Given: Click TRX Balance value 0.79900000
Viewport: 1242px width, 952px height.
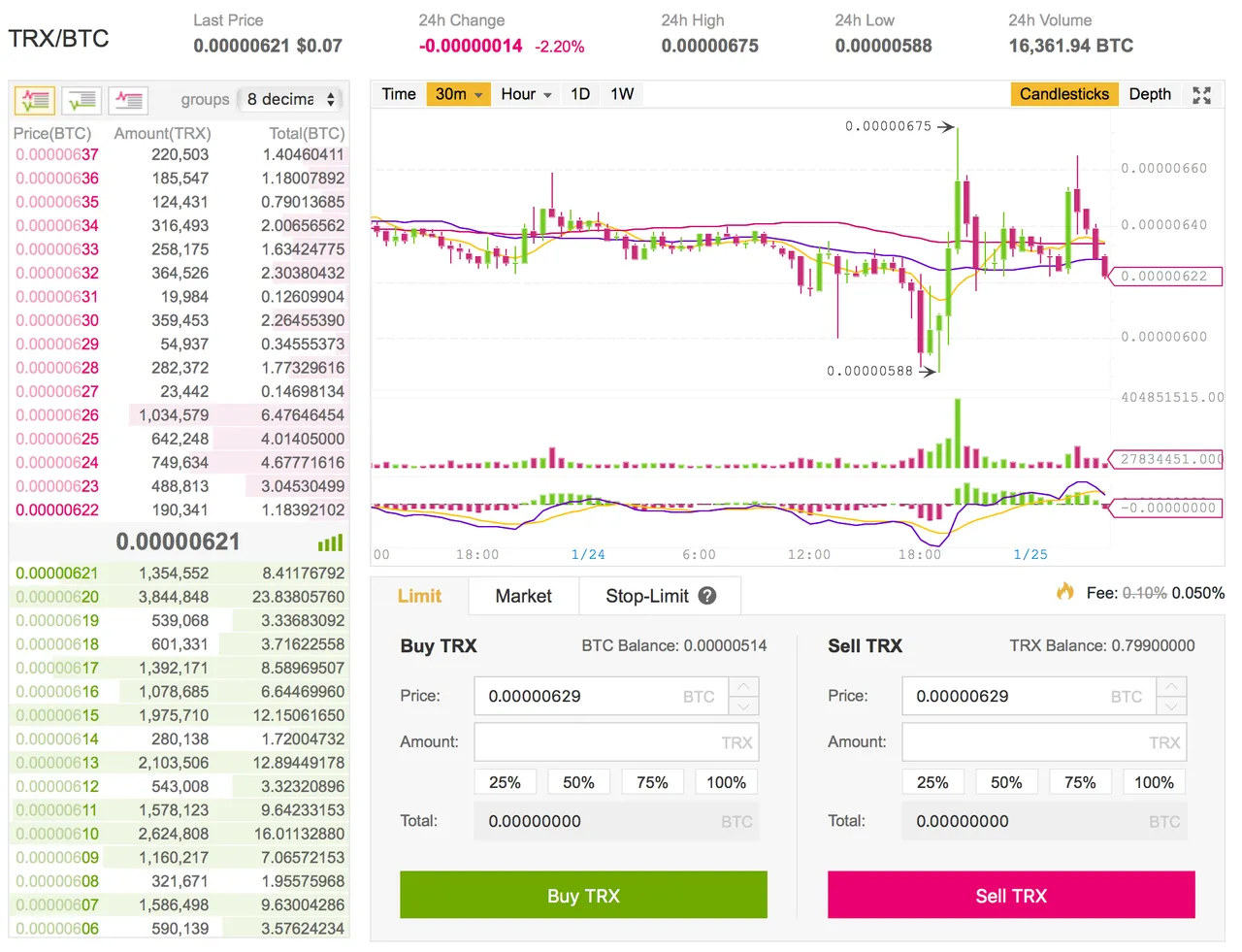Looking at the screenshot, I should pos(1153,645).
